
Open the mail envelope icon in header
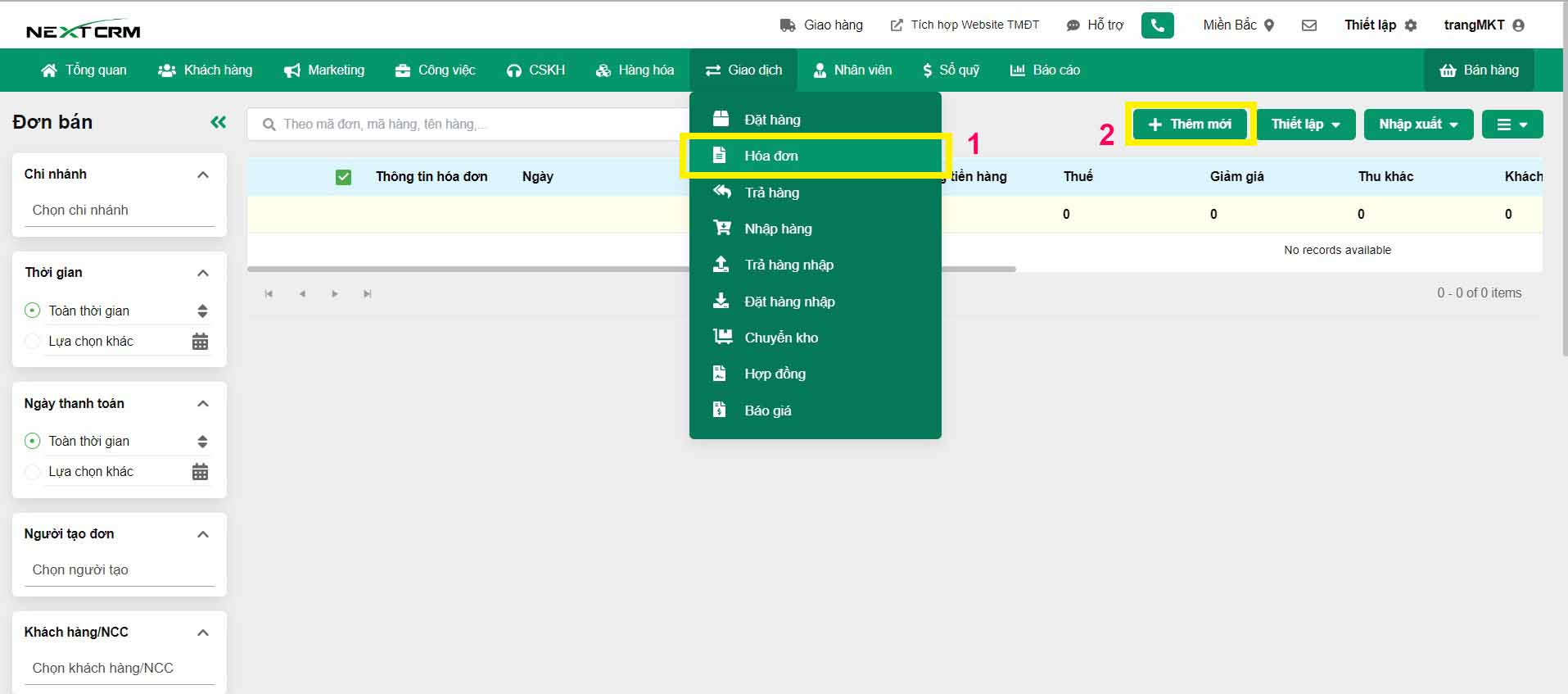click(x=1309, y=25)
